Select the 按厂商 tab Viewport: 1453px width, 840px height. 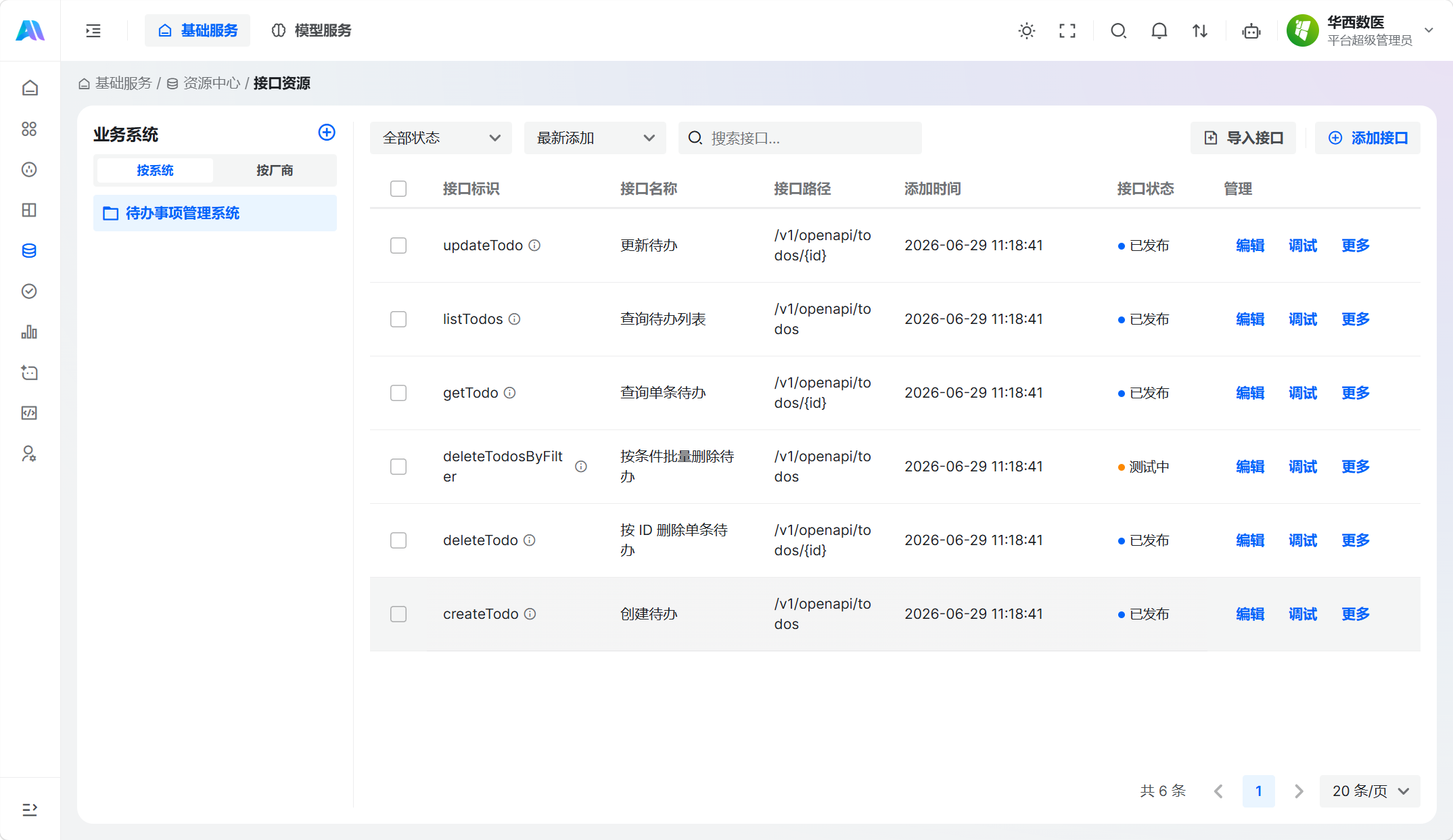pyautogui.click(x=275, y=170)
